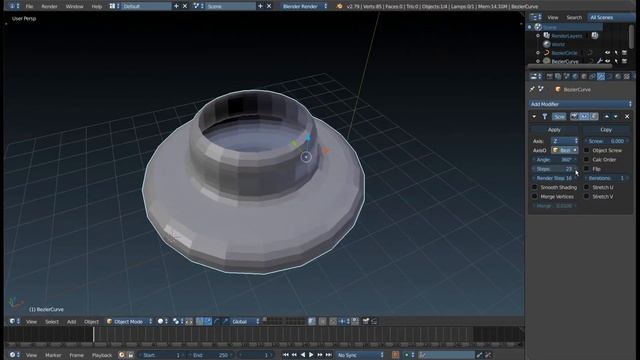Open the Help menu

click(97, 7)
